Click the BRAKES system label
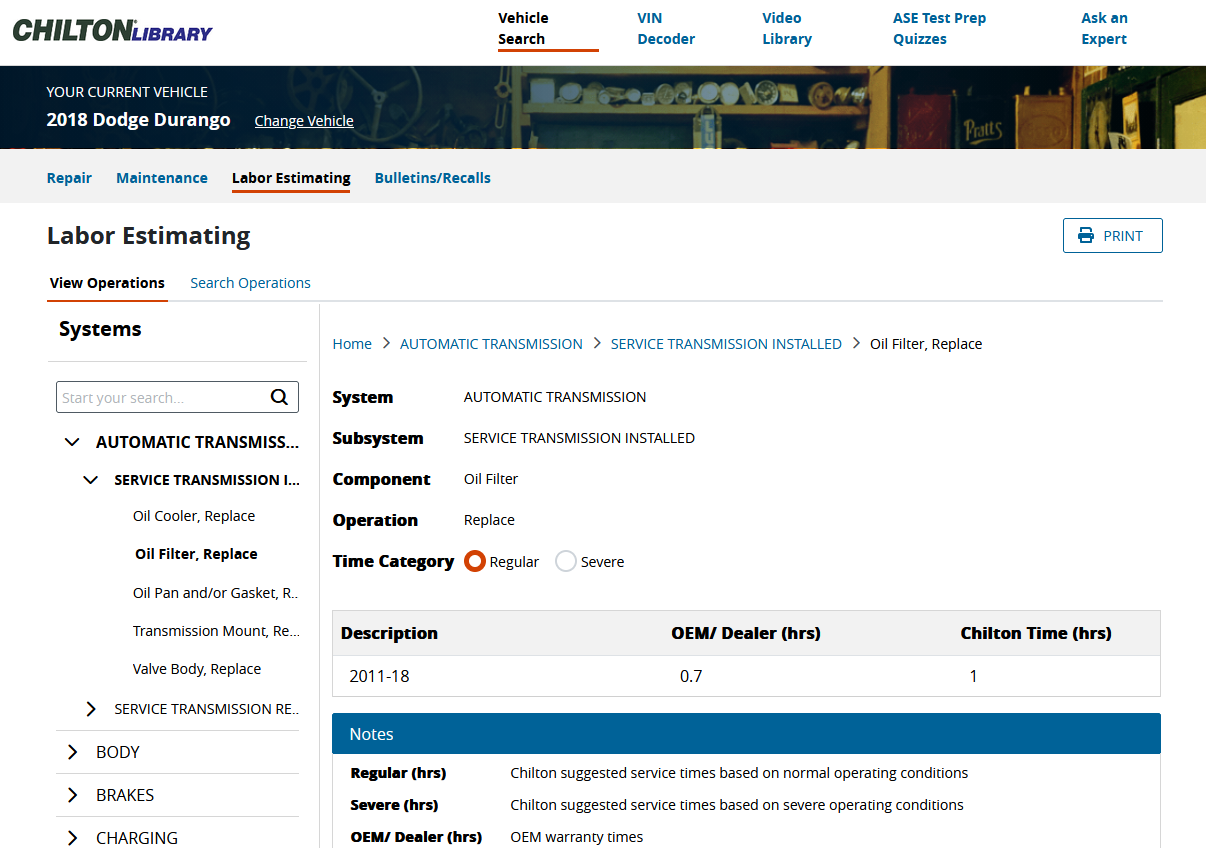 [x=125, y=795]
